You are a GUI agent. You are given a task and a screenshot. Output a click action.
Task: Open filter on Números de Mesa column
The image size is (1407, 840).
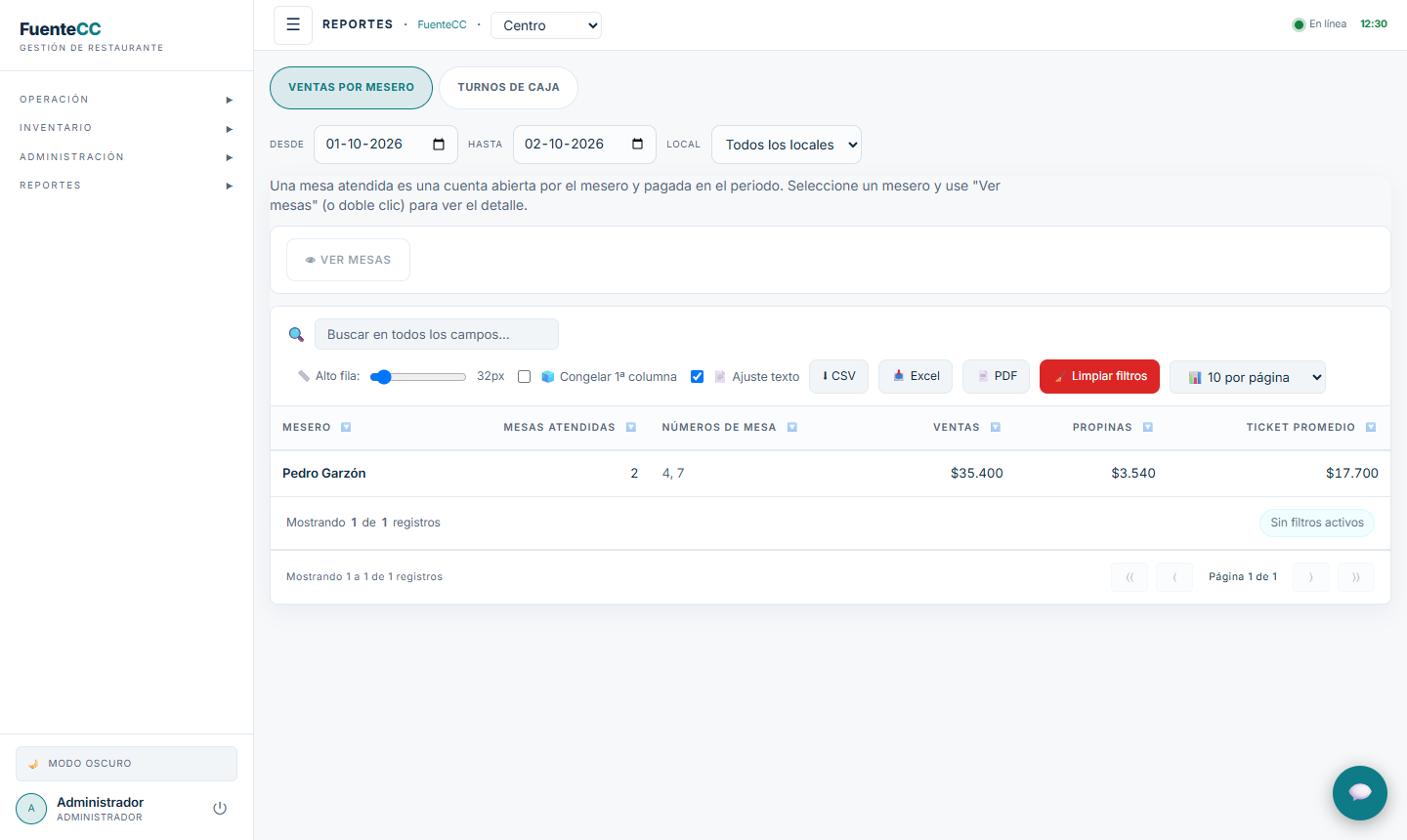[792, 428]
